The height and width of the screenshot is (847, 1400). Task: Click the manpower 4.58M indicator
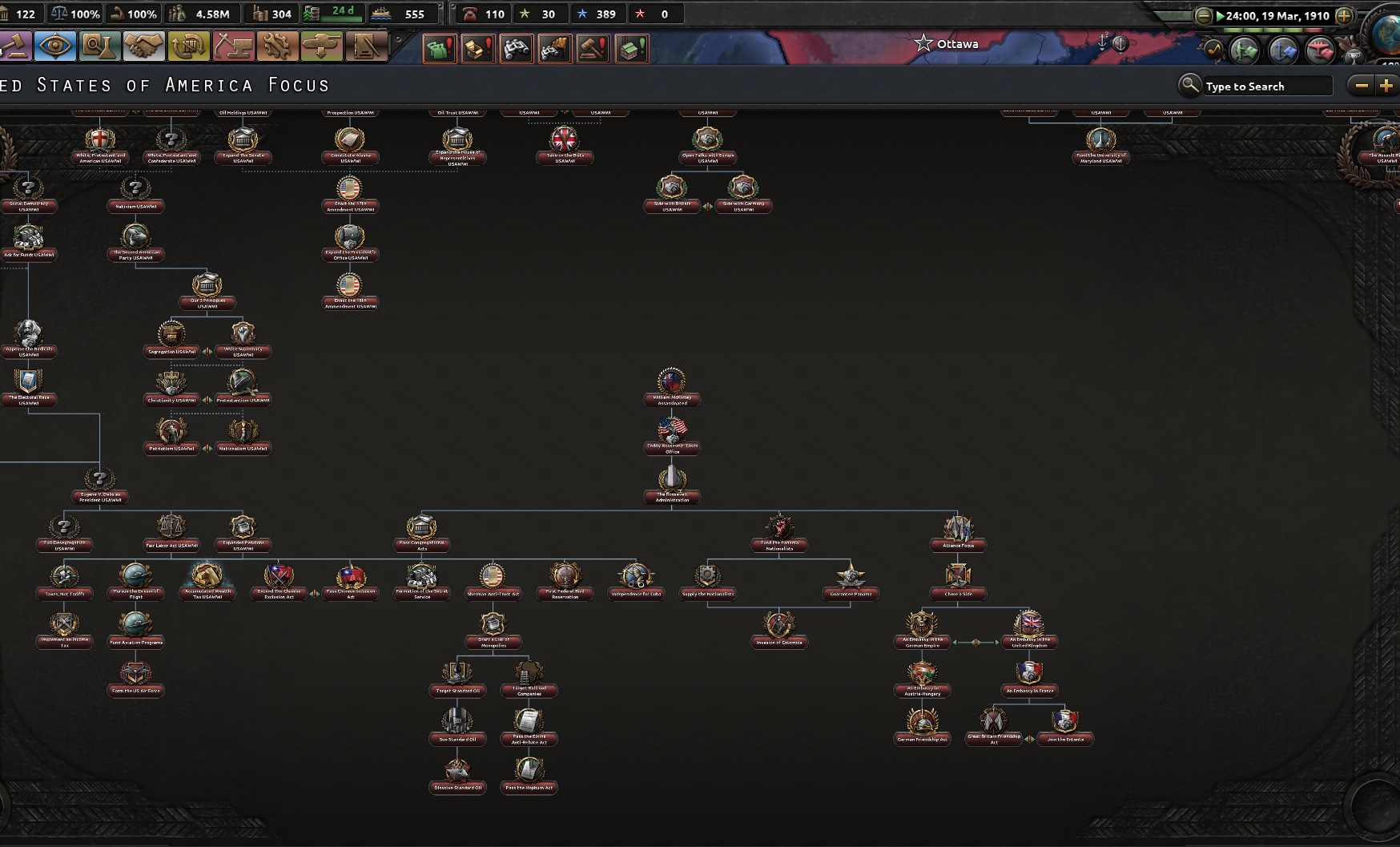coord(200,14)
